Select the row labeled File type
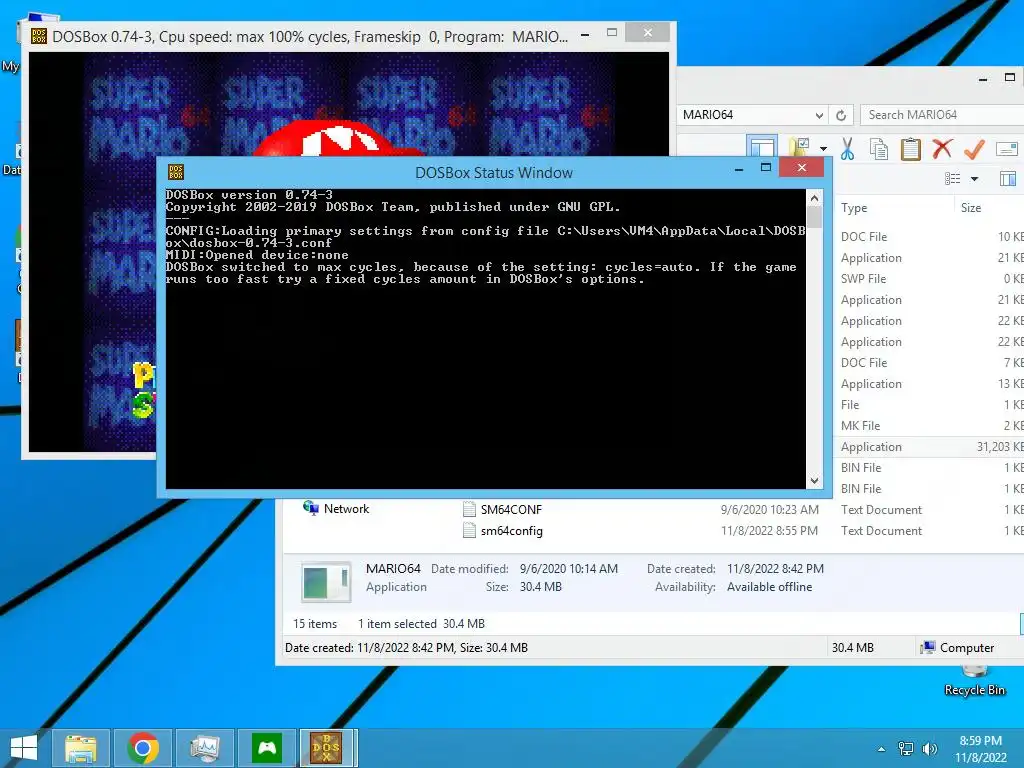1024x768 pixels. (930, 405)
